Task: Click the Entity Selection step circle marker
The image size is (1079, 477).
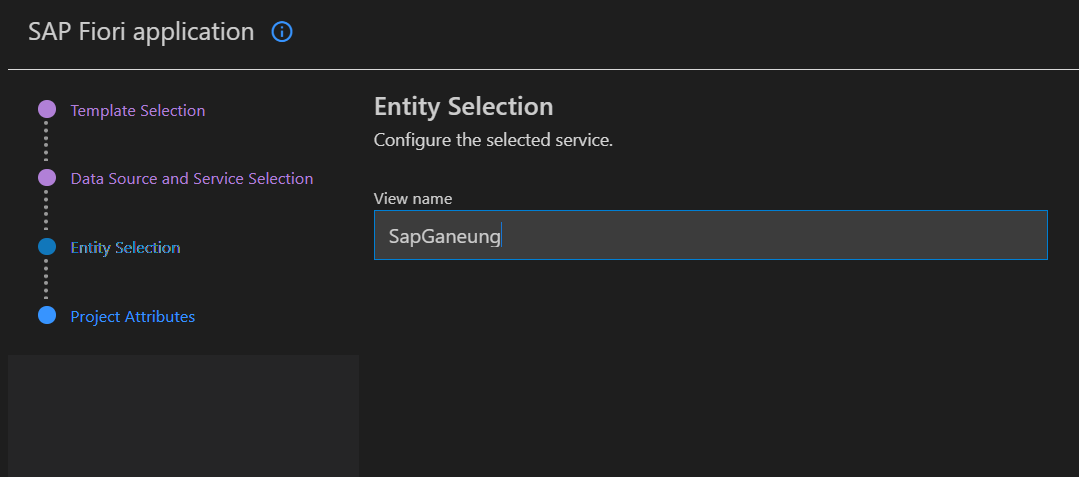Action: (x=47, y=246)
